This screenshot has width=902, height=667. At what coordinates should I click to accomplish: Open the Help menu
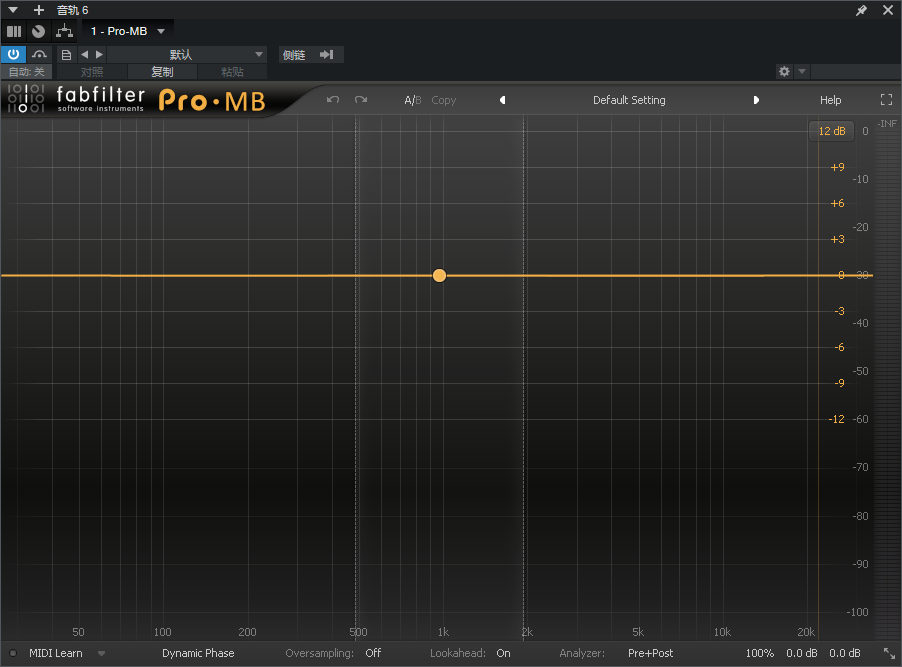click(x=830, y=100)
